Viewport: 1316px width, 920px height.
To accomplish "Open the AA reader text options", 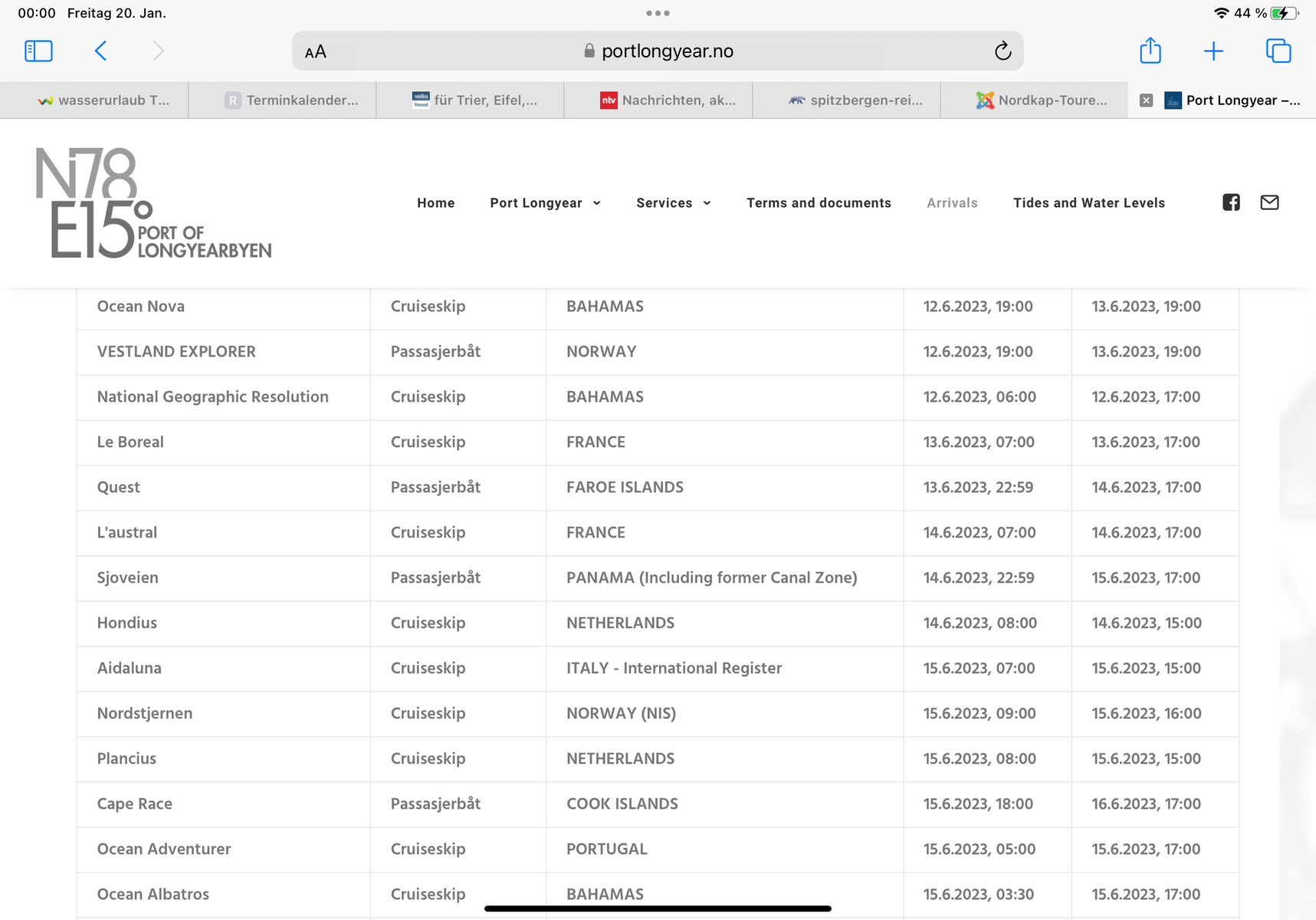I will click(x=316, y=51).
